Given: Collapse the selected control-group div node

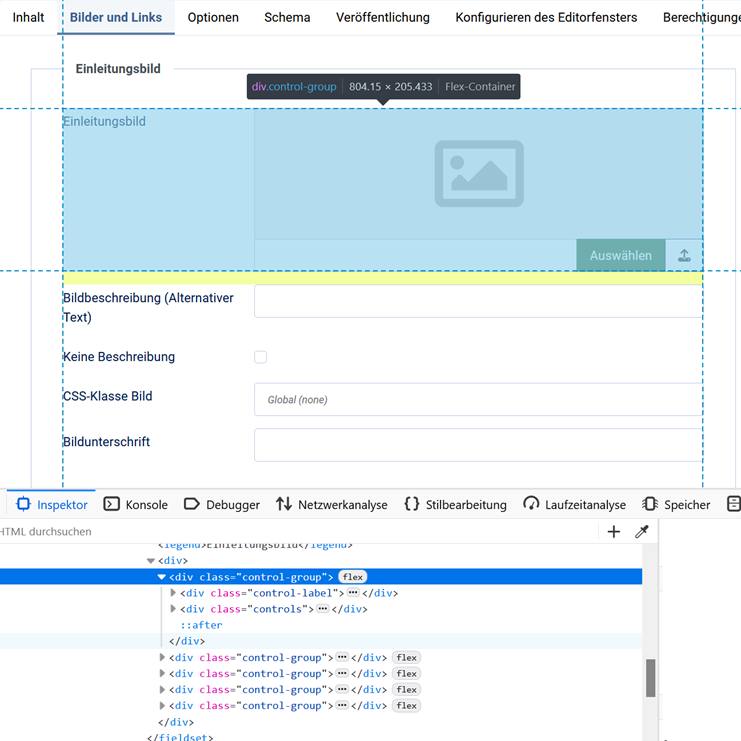Looking at the screenshot, I should 162,577.
